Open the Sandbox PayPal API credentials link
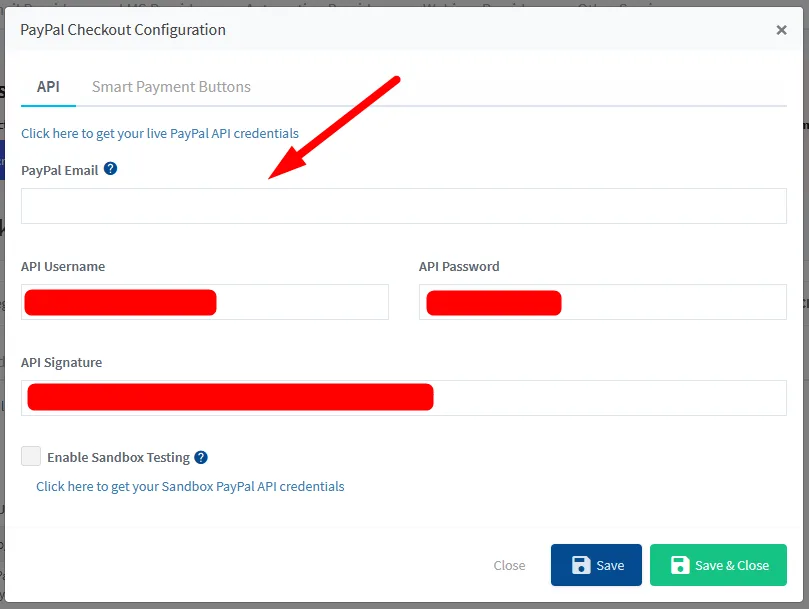 (190, 486)
